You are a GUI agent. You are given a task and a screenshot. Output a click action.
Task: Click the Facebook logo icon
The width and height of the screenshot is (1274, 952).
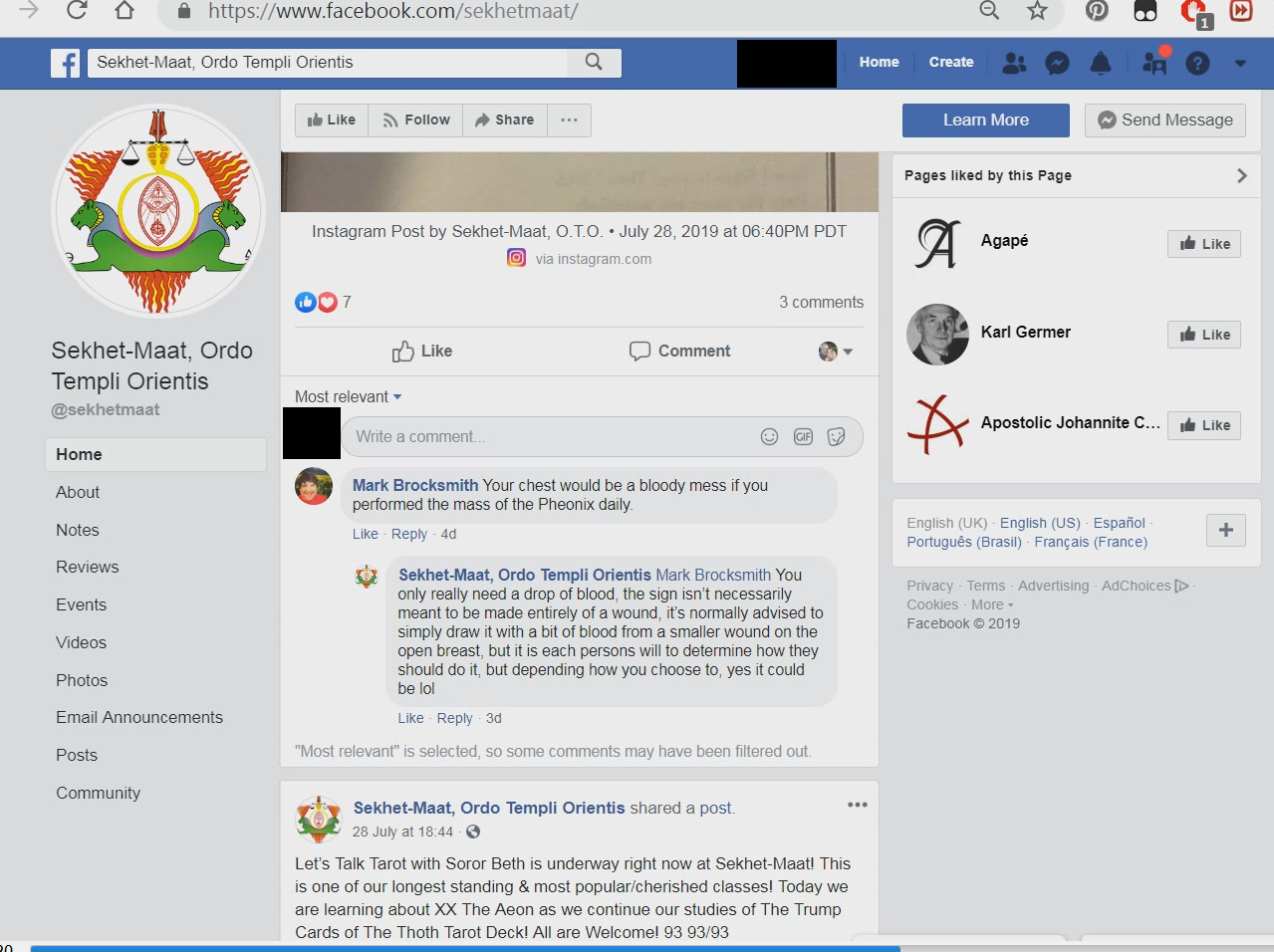[x=66, y=63]
